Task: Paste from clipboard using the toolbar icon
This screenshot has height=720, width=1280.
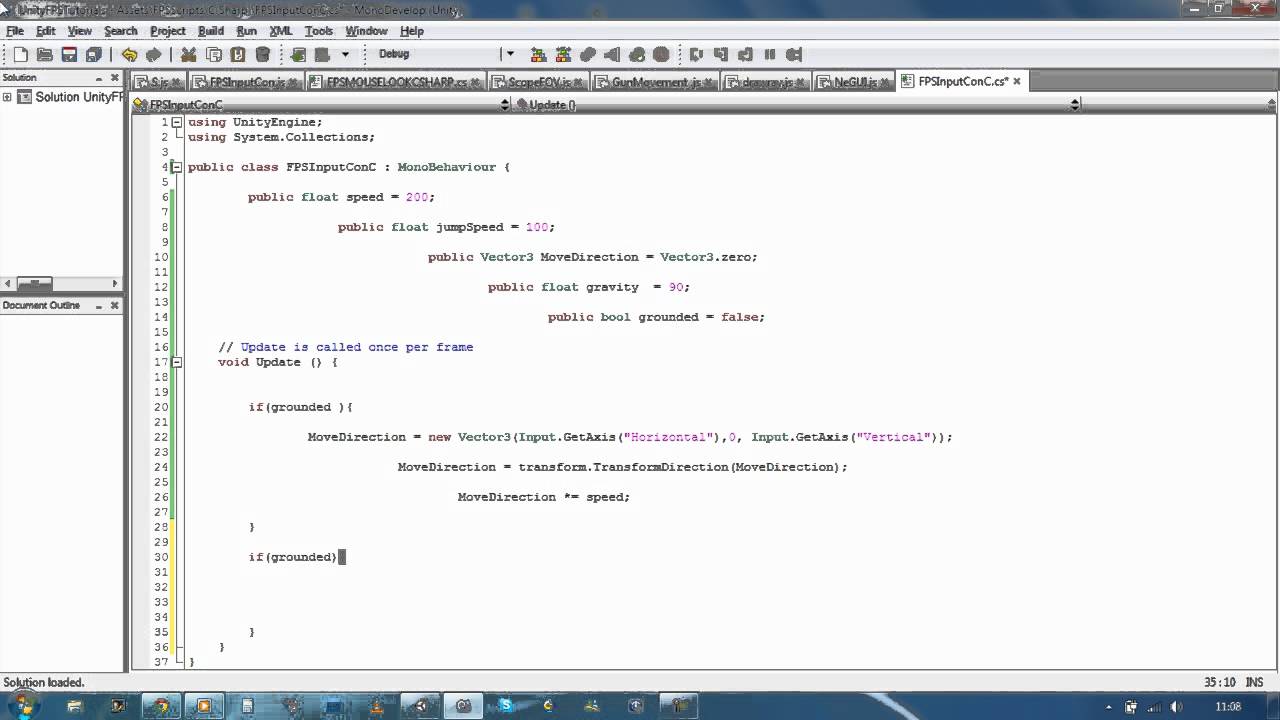Action: 238,54
